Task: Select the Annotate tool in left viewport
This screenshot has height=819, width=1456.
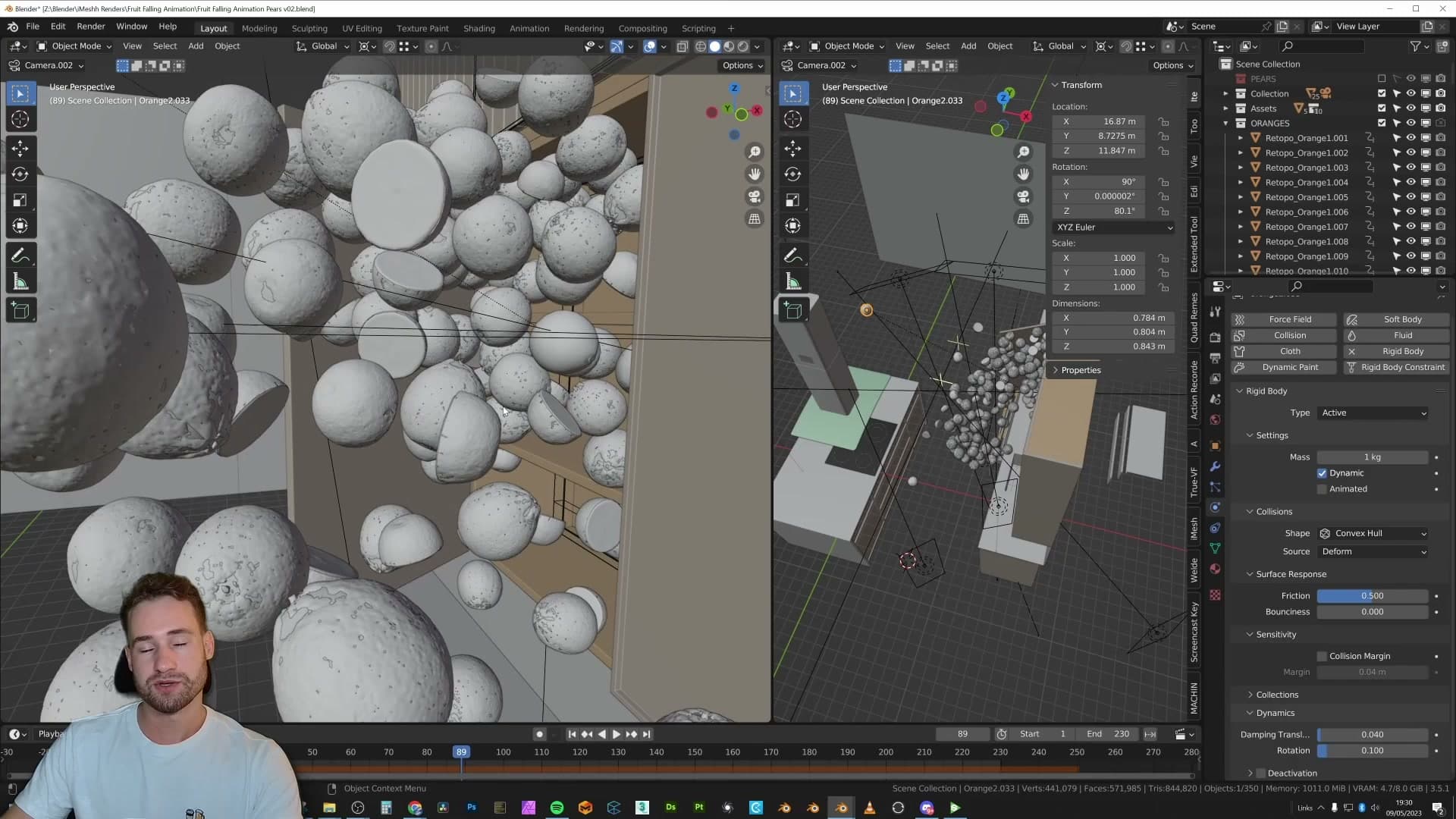Action: click(20, 256)
